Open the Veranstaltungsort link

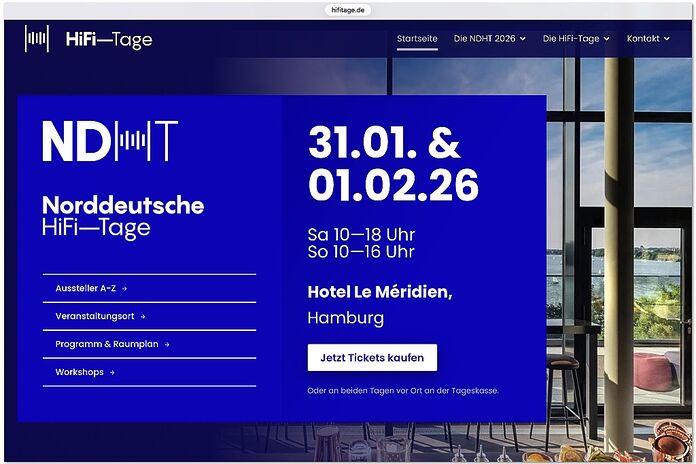pyautogui.click(x=95, y=316)
